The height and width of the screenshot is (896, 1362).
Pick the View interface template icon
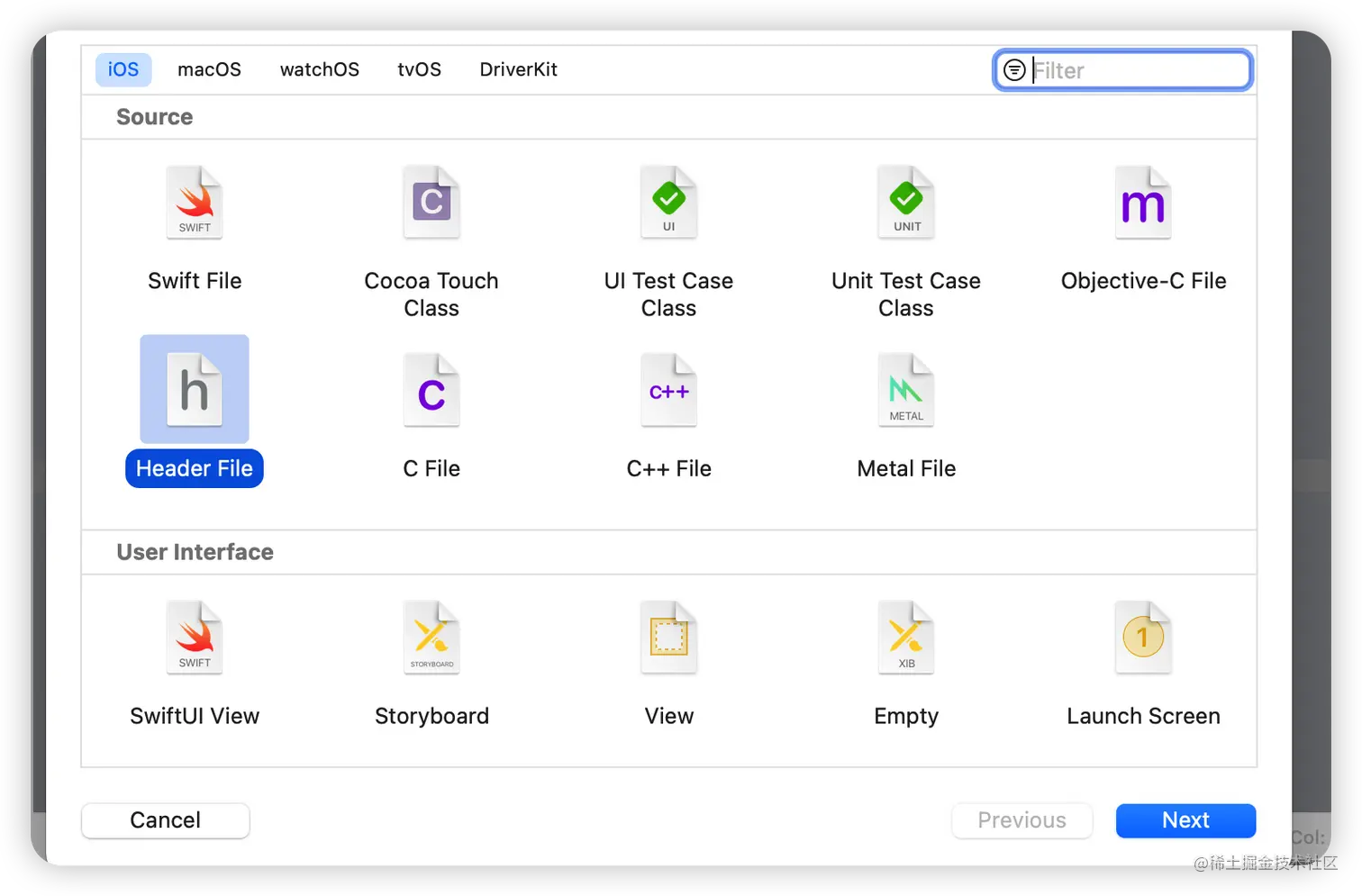[668, 638]
